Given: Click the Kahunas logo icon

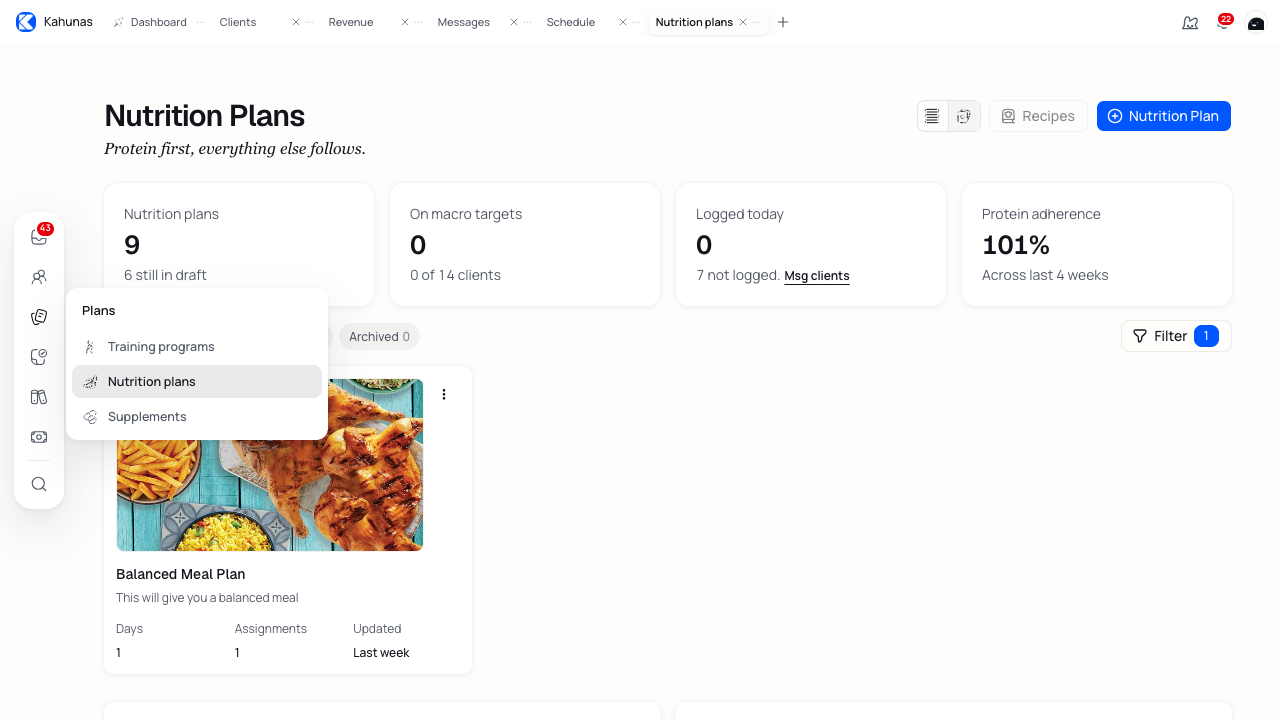Looking at the screenshot, I should [26, 22].
